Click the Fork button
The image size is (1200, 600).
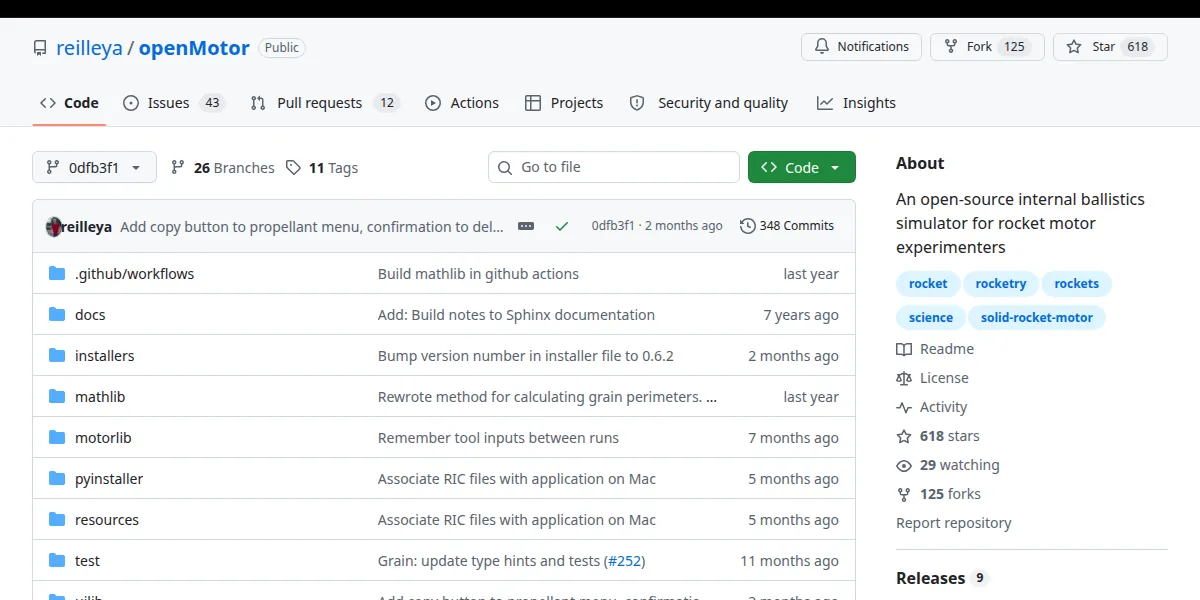pos(987,47)
